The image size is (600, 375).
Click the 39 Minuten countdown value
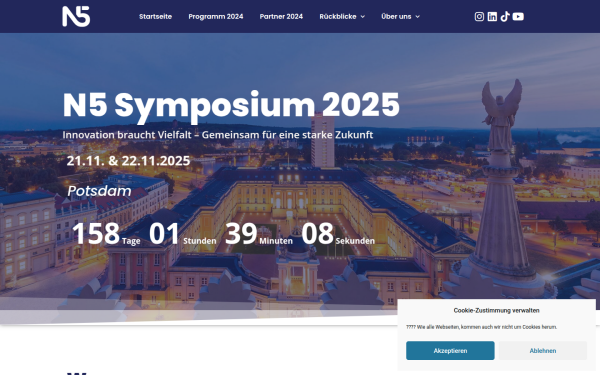[x=259, y=234]
